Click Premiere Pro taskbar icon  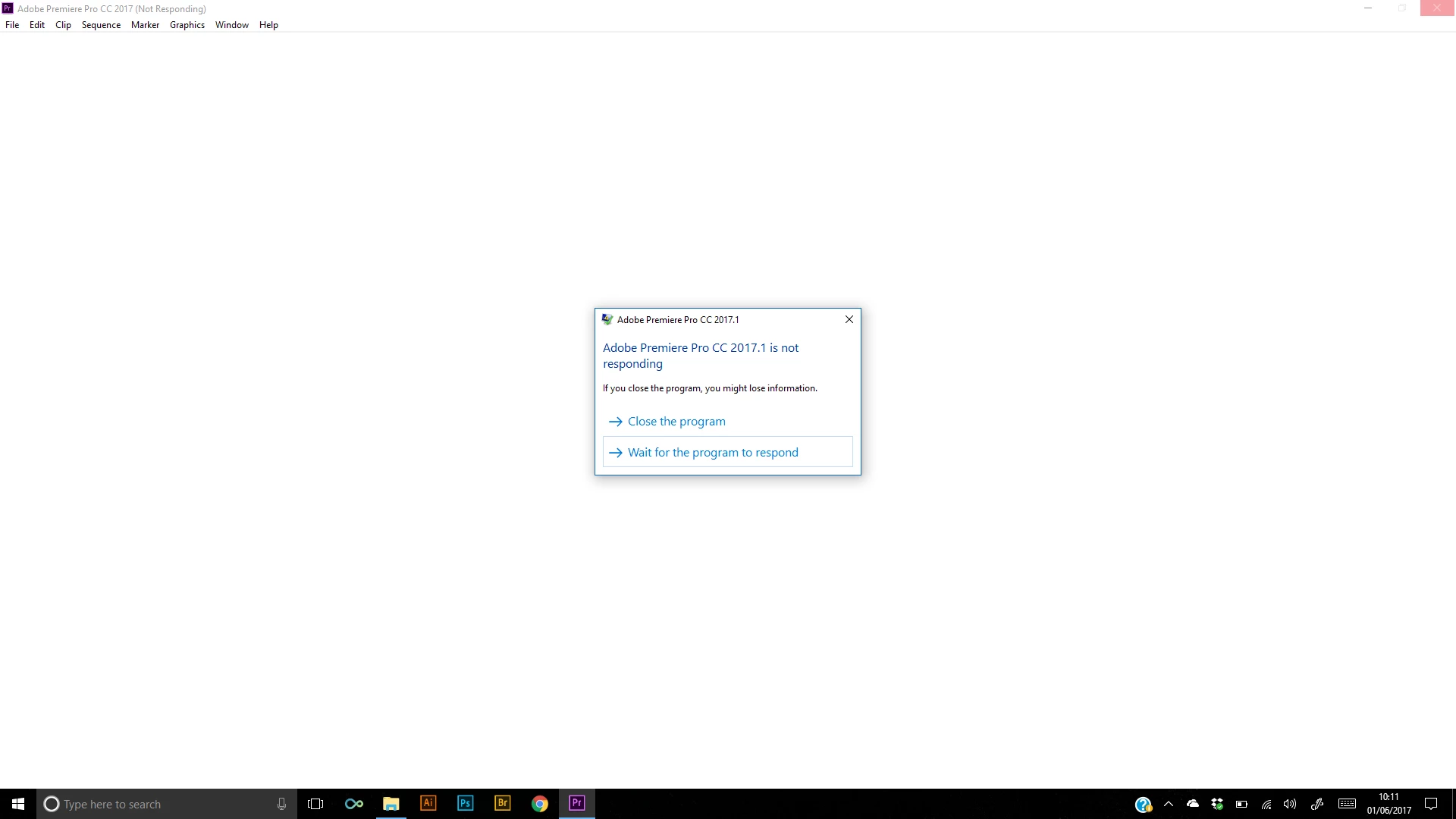[576, 803]
